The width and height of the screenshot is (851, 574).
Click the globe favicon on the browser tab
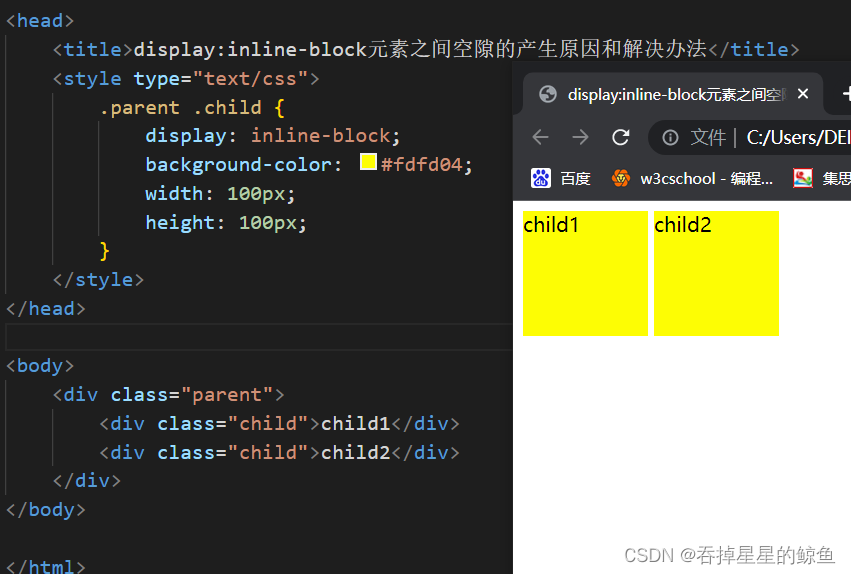tap(548, 94)
